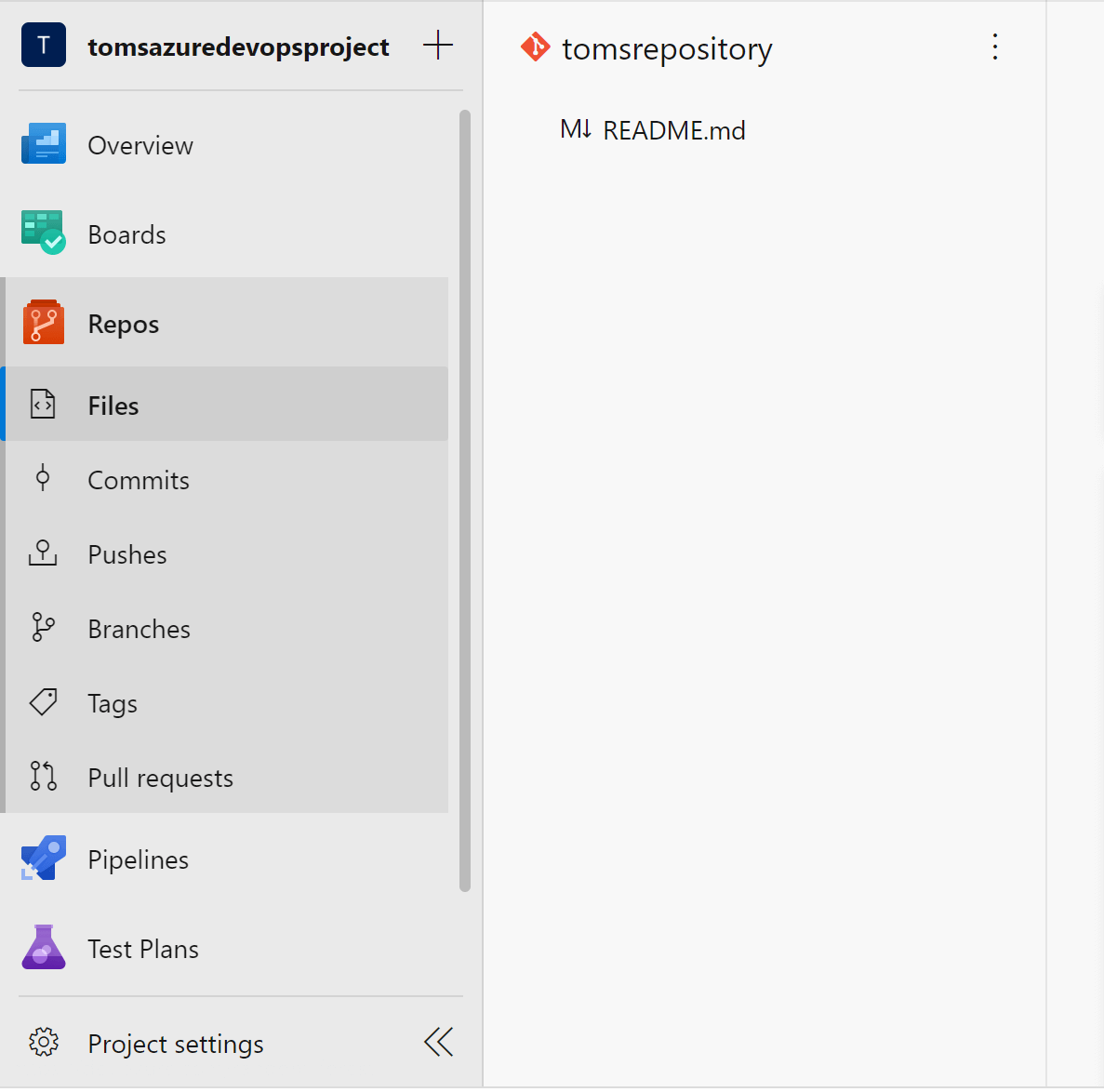
Task: Click the Tags label icon
Action: pyautogui.click(x=43, y=702)
